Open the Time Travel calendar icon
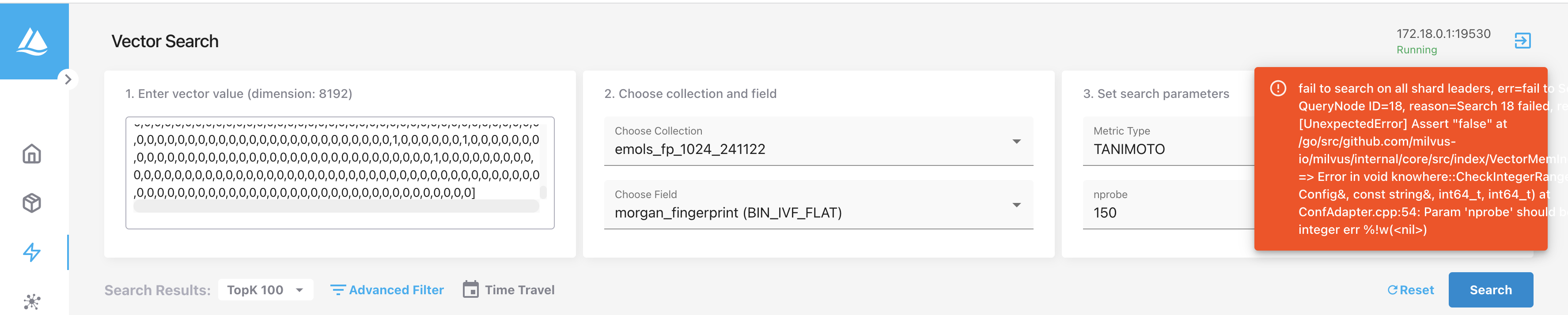The image size is (1568, 315). tap(470, 289)
